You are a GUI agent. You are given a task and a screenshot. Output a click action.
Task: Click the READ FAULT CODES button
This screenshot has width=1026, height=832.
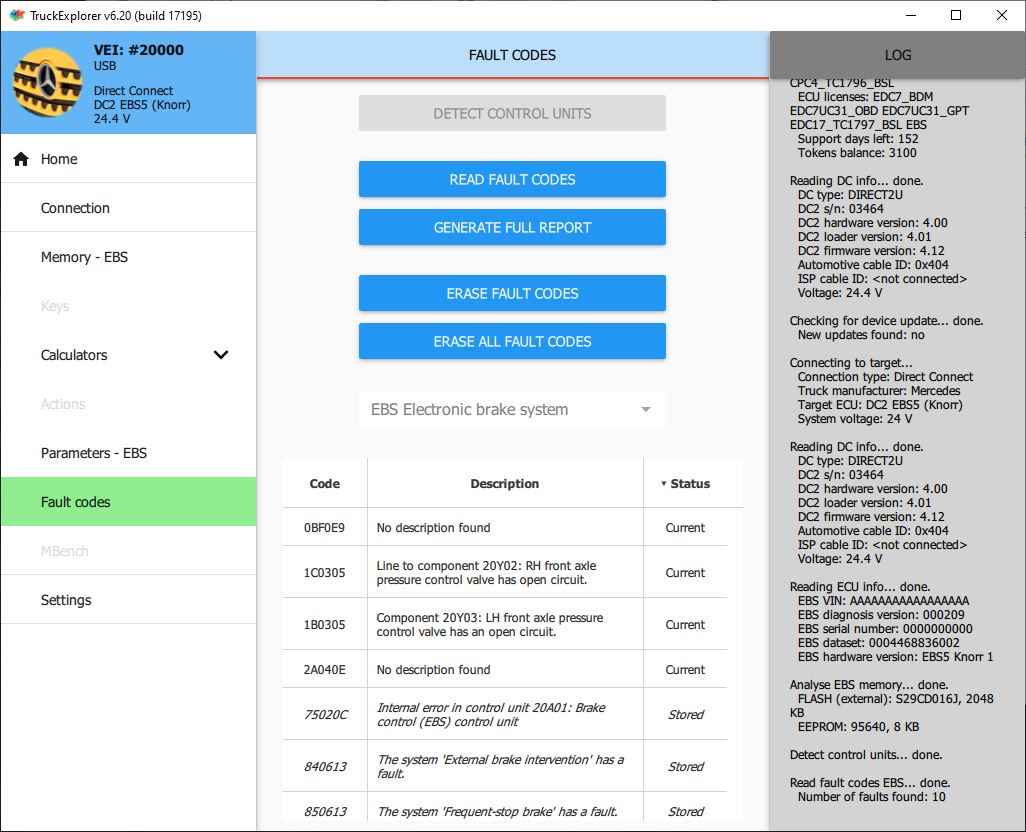[x=512, y=179]
